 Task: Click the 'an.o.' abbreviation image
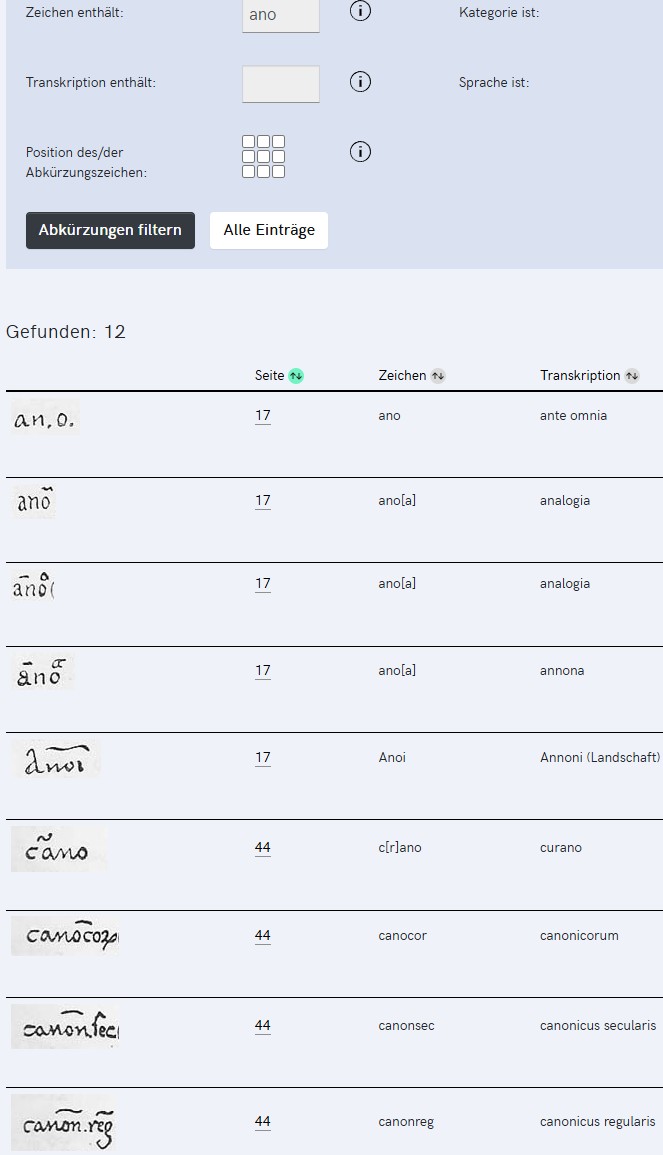45,418
